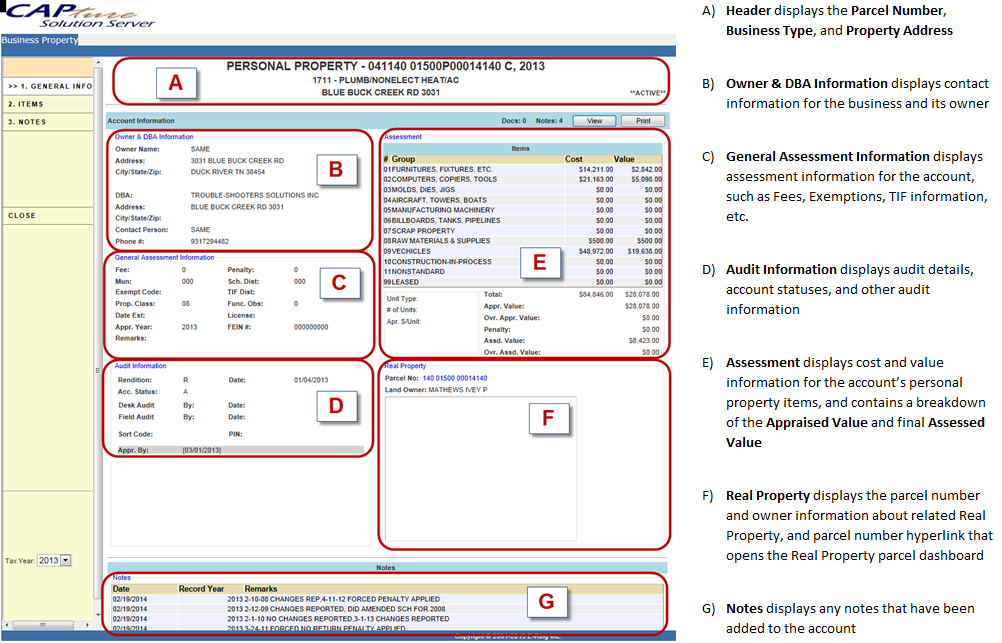Viewport: 1002px width, 643px height.
Task: Select the 02 COMPUTERS, COPIERS, TOOLS row
Action: pos(522,180)
